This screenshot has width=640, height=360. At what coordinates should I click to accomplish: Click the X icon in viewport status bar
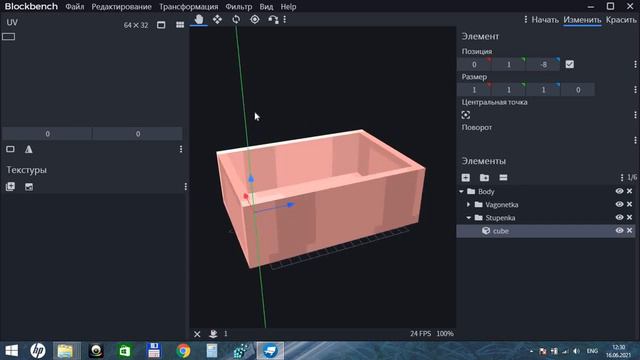[x=197, y=334]
